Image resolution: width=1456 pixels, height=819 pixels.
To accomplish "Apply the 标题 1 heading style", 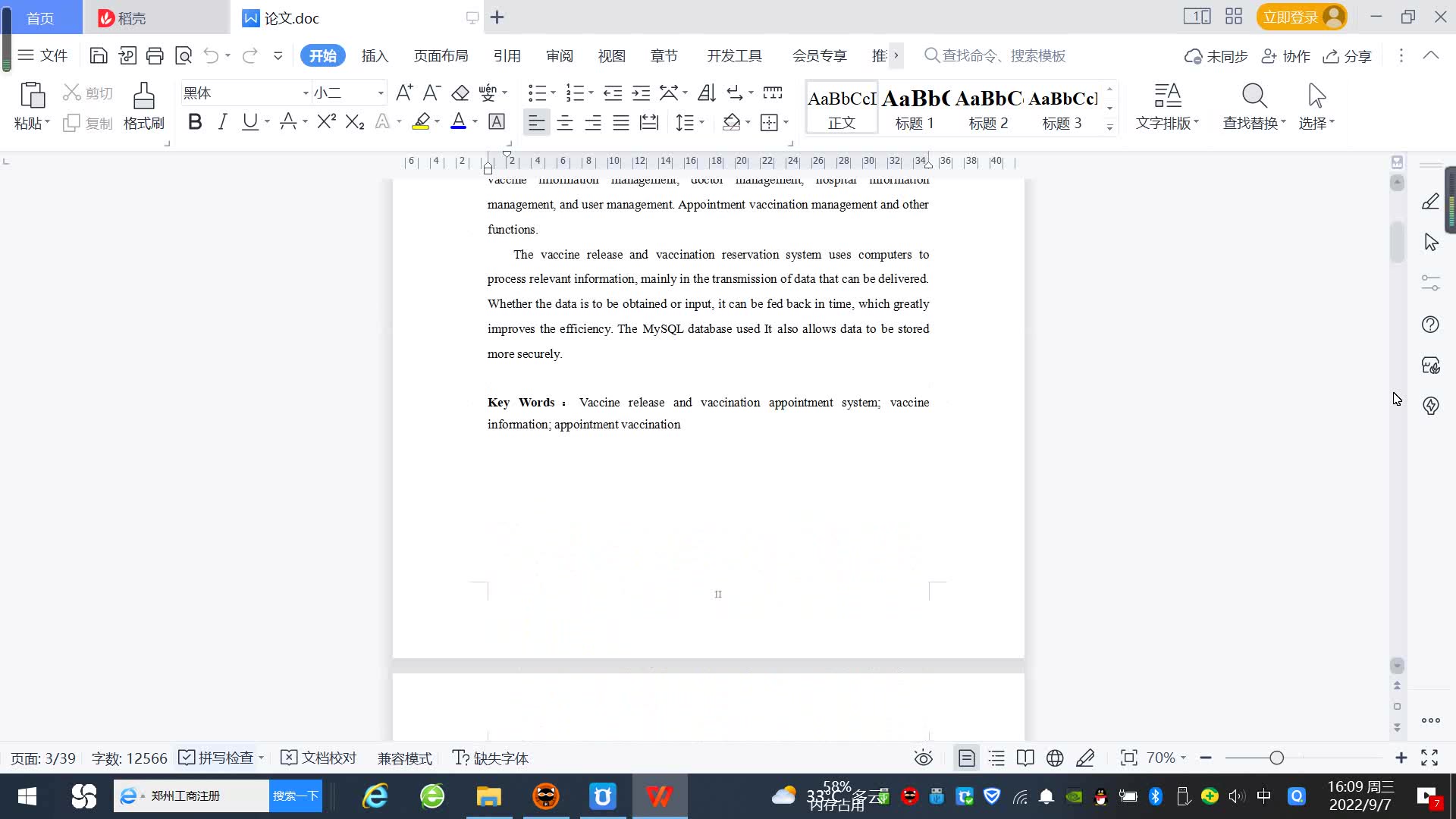I will pos(915,108).
